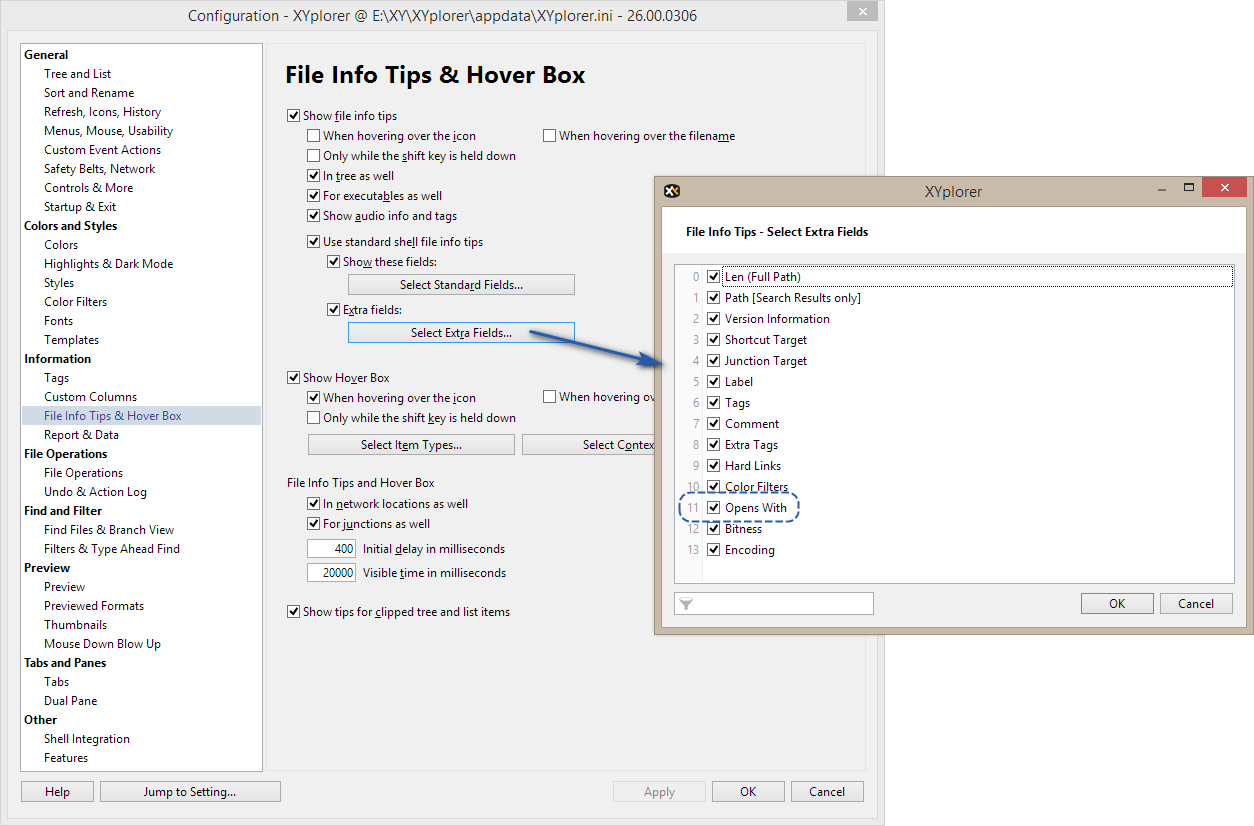Click in the Initial delay milliseconds field
The width and height of the screenshot is (1254, 826).
[332, 549]
